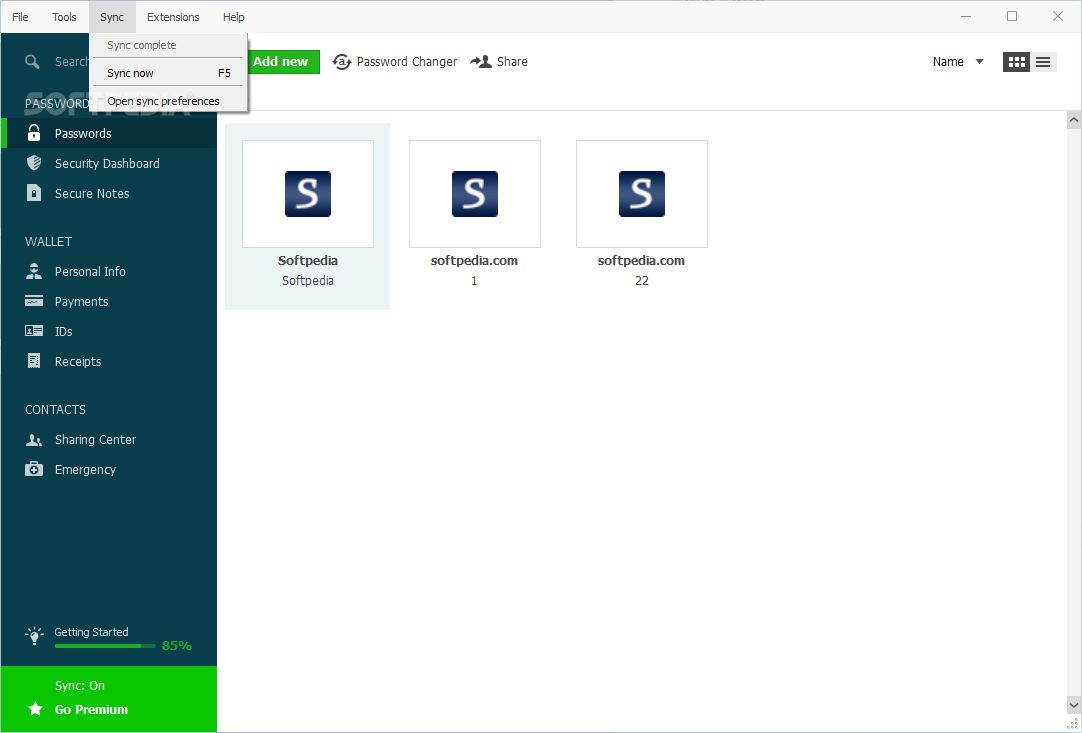The width and height of the screenshot is (1082, 733).
Task: Click the Password Changer icon
Action: (x=342, y=61)
